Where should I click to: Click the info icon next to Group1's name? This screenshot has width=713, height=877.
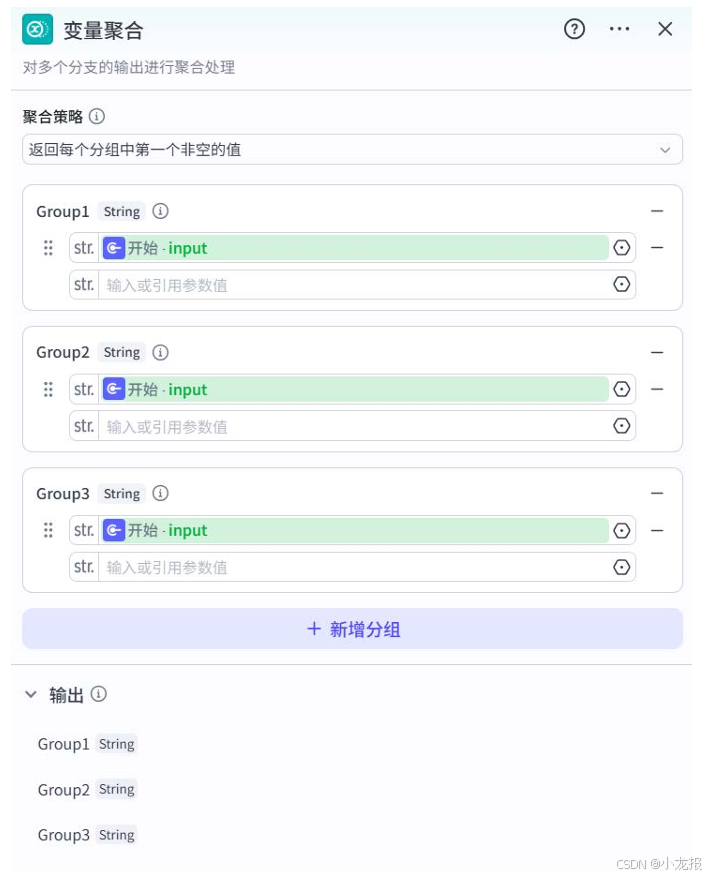[x=160, y=211]
